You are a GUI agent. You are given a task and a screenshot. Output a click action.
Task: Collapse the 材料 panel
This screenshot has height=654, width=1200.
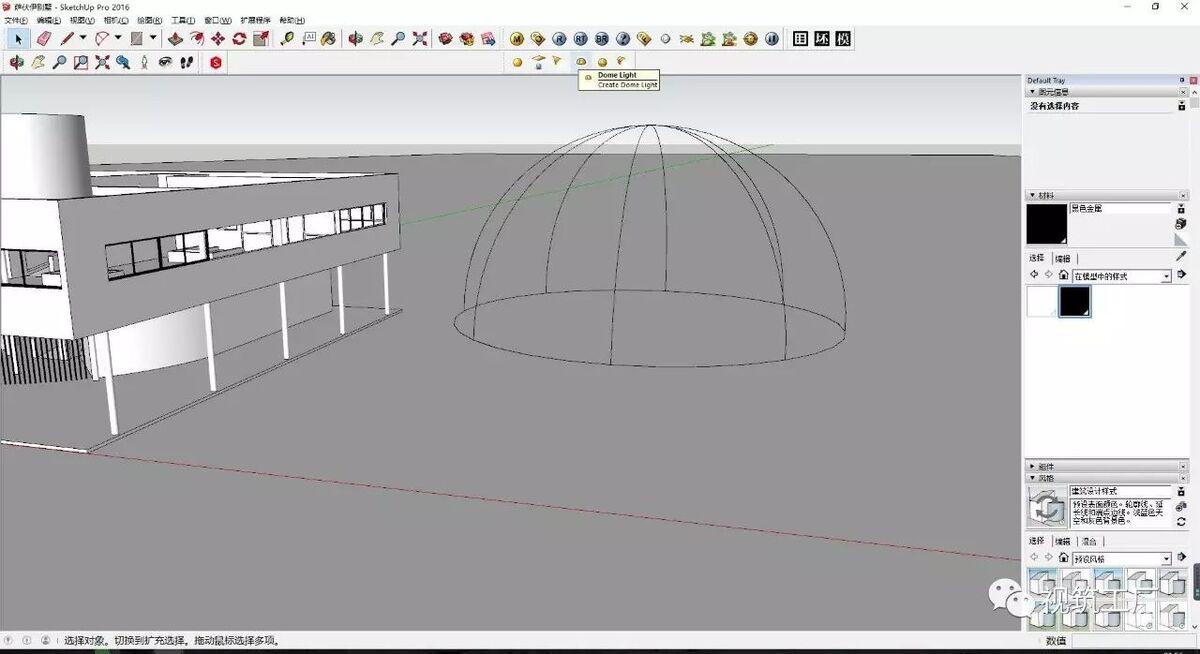(x=1033, y=196)
